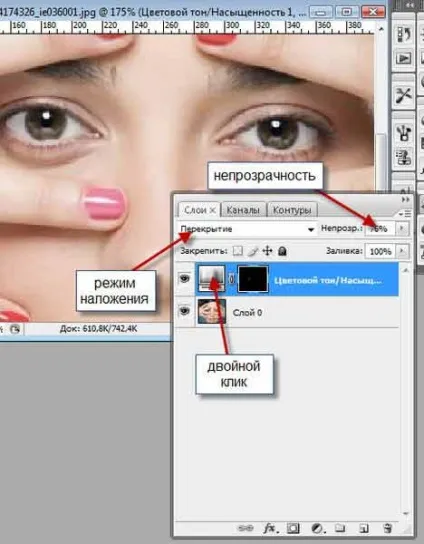424x544 pixels.
Task: Open the History panel icon in the dock
Action: (404, 35)
